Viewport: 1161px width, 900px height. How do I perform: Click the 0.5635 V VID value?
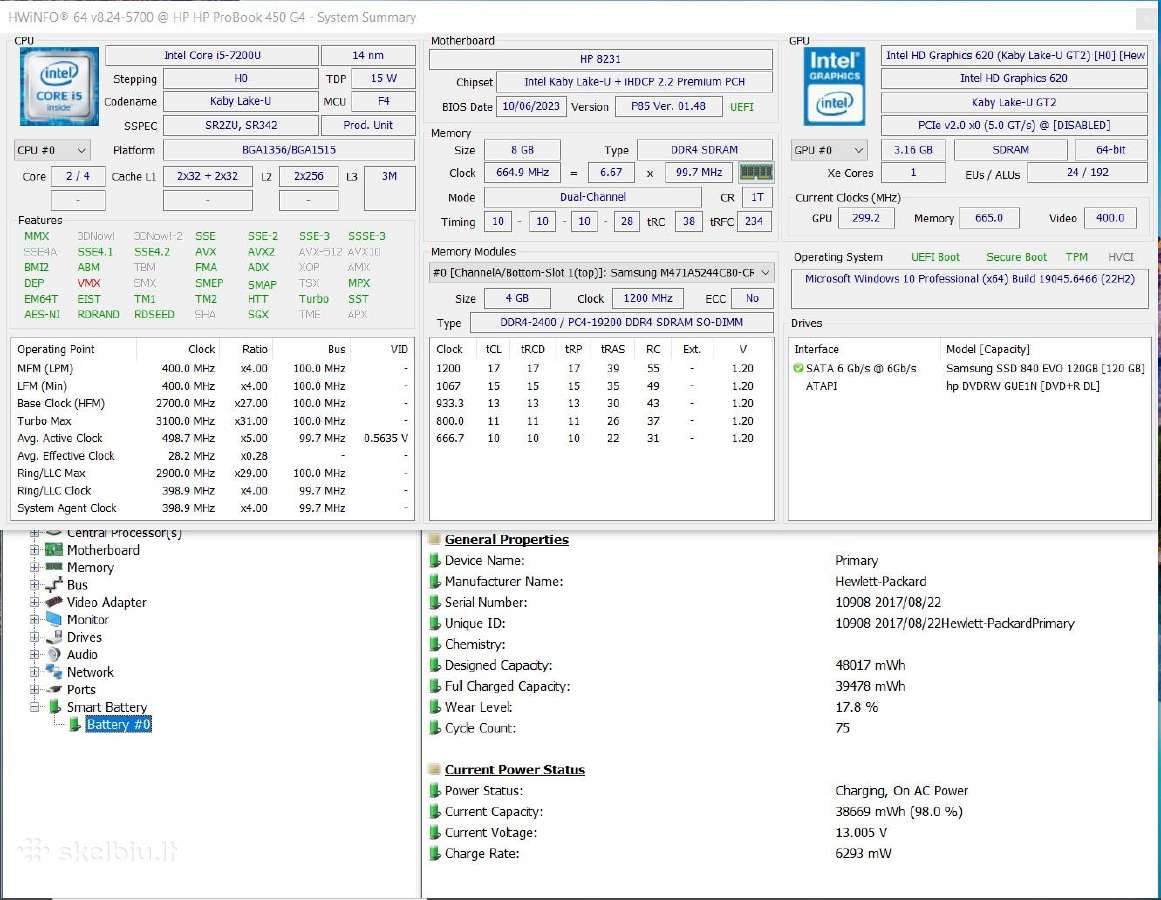(x=386, y=438)
